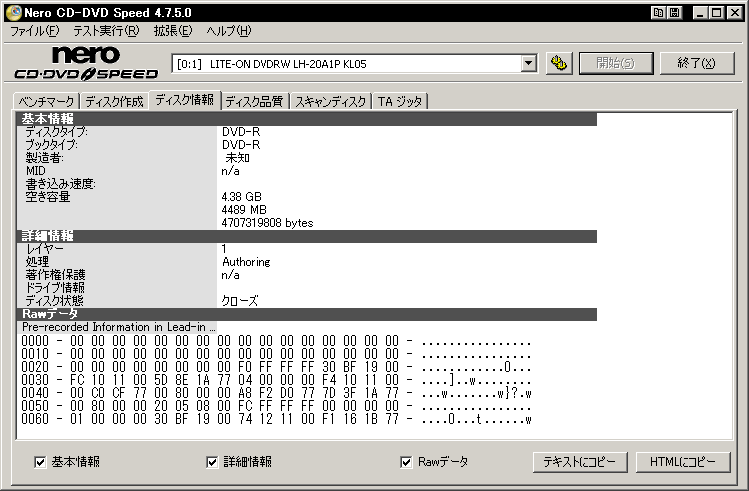The width and height of the screenshot is (749, 491).
Task: Click the ドライブ情報 label
Action: [55, 288]
